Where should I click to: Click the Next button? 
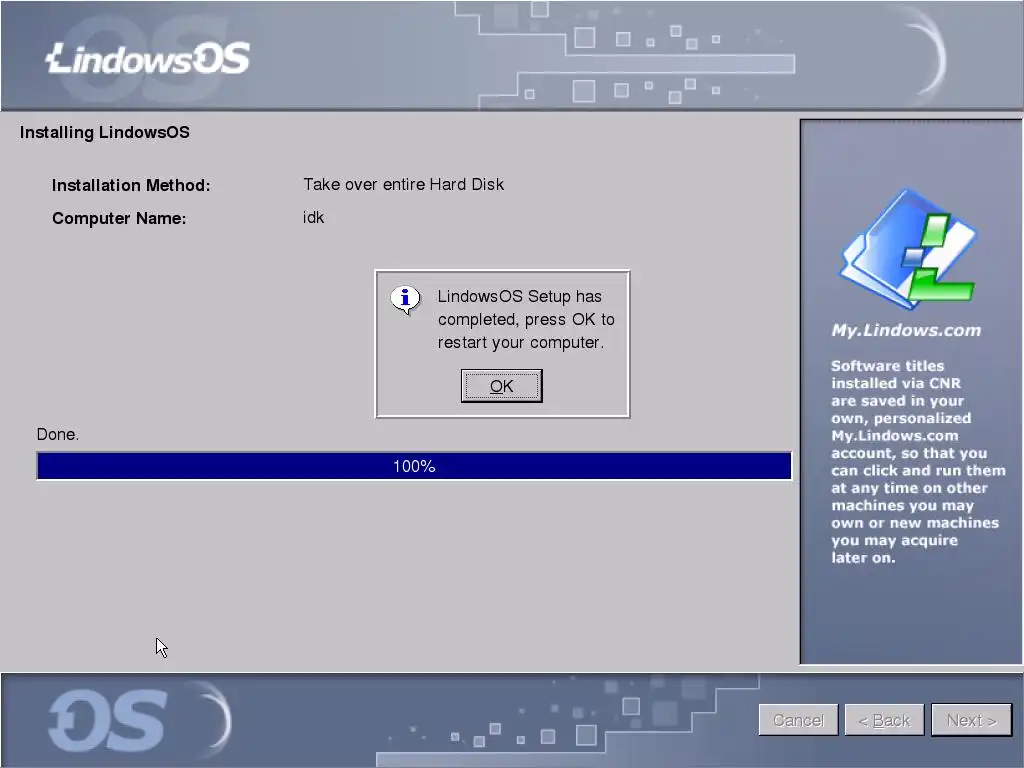971,720
